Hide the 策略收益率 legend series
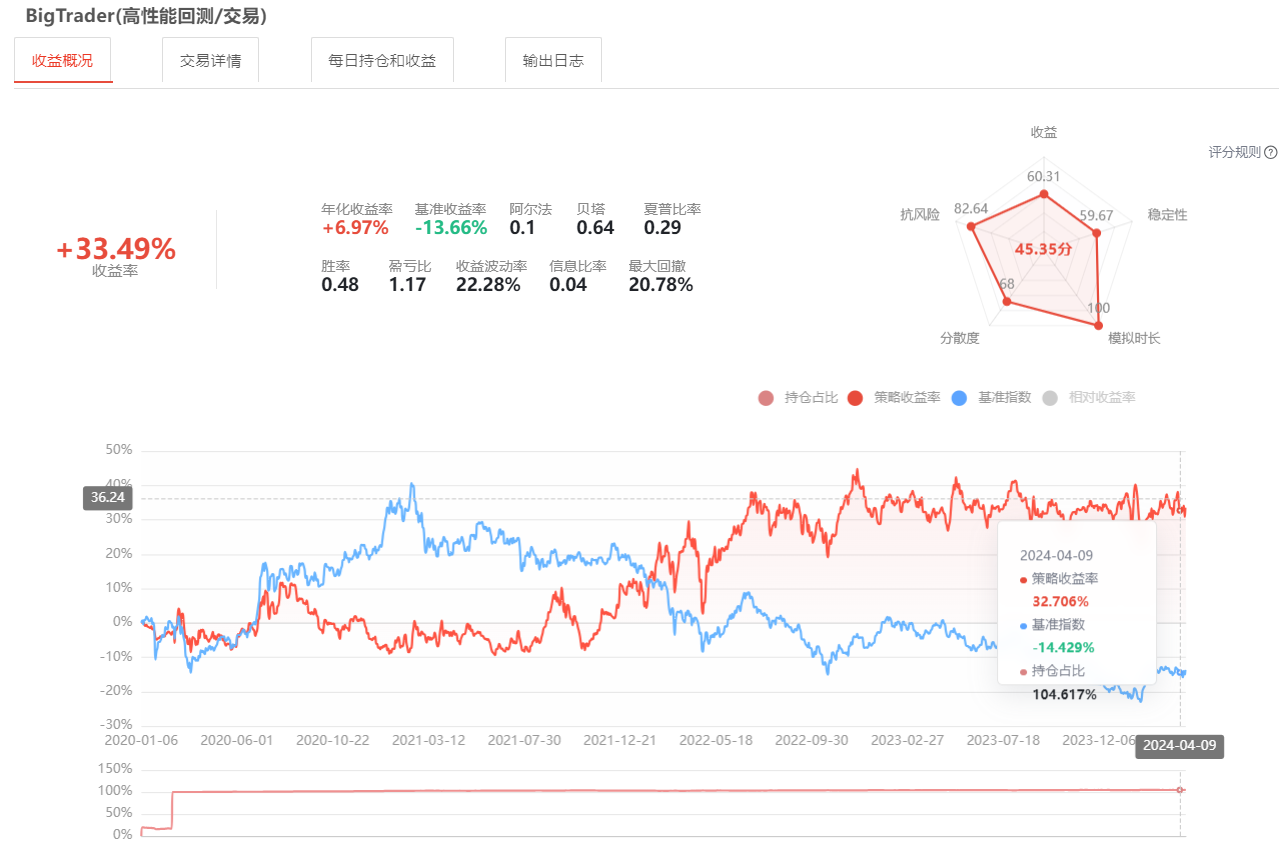The width and height of the screenshot is (1279, 841). tap(894, 398)
